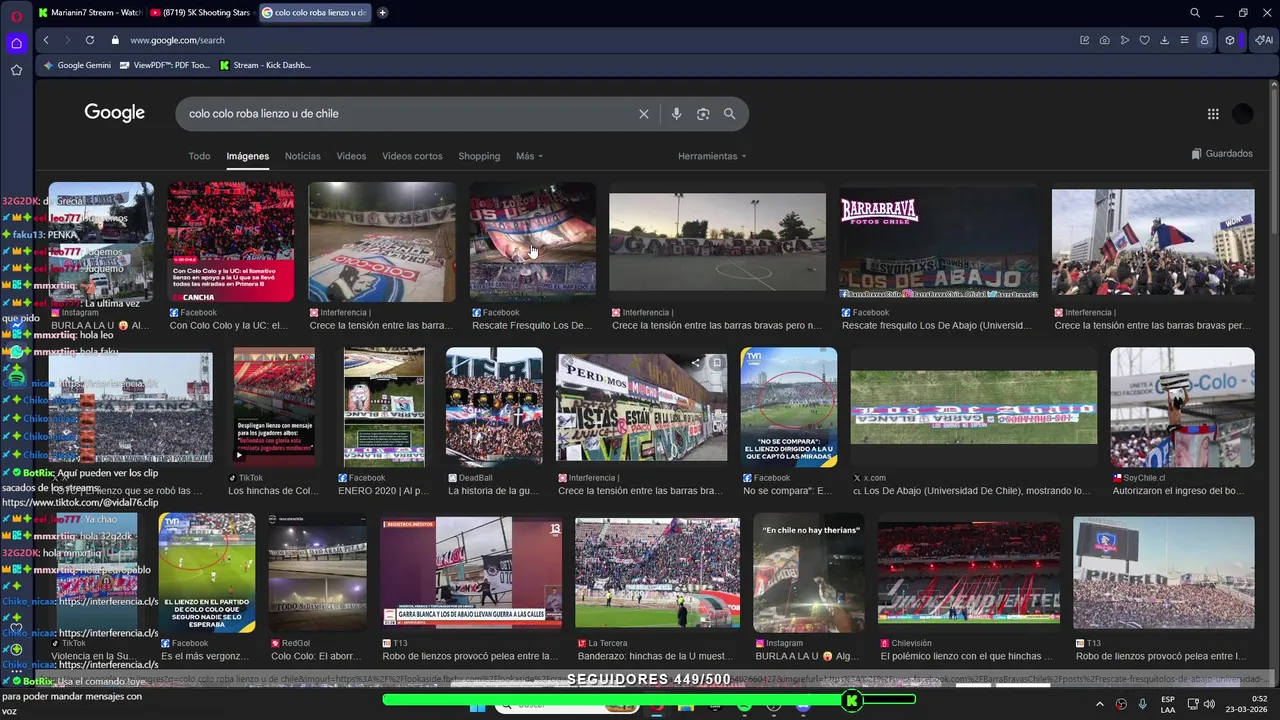The width and height of the screenshot is (1280, 720).
Task: Open a new tab with the plus button
Action: pyautogui.click(x=382, y=13)
